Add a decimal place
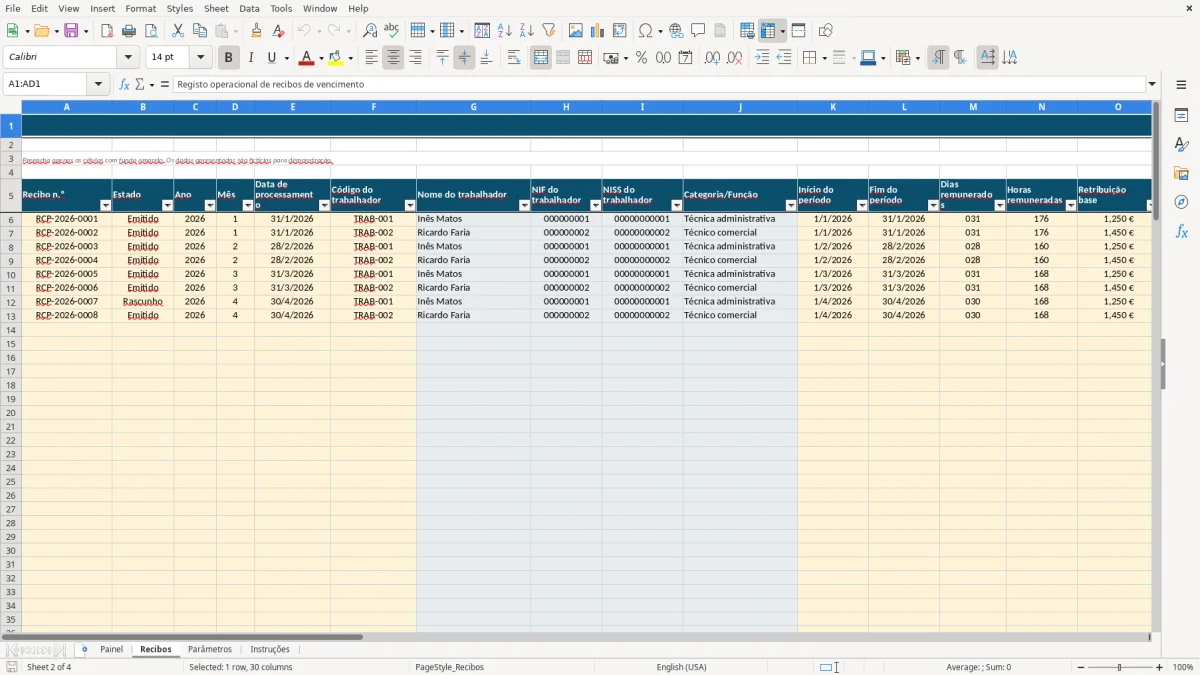Image resolution: width=1200 pixels, height=675 pixels. coord(712,58)
